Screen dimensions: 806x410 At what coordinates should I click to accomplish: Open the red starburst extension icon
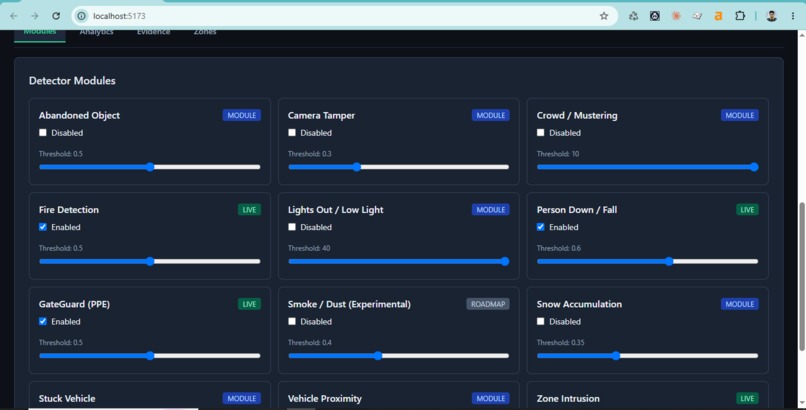(676, 16)
